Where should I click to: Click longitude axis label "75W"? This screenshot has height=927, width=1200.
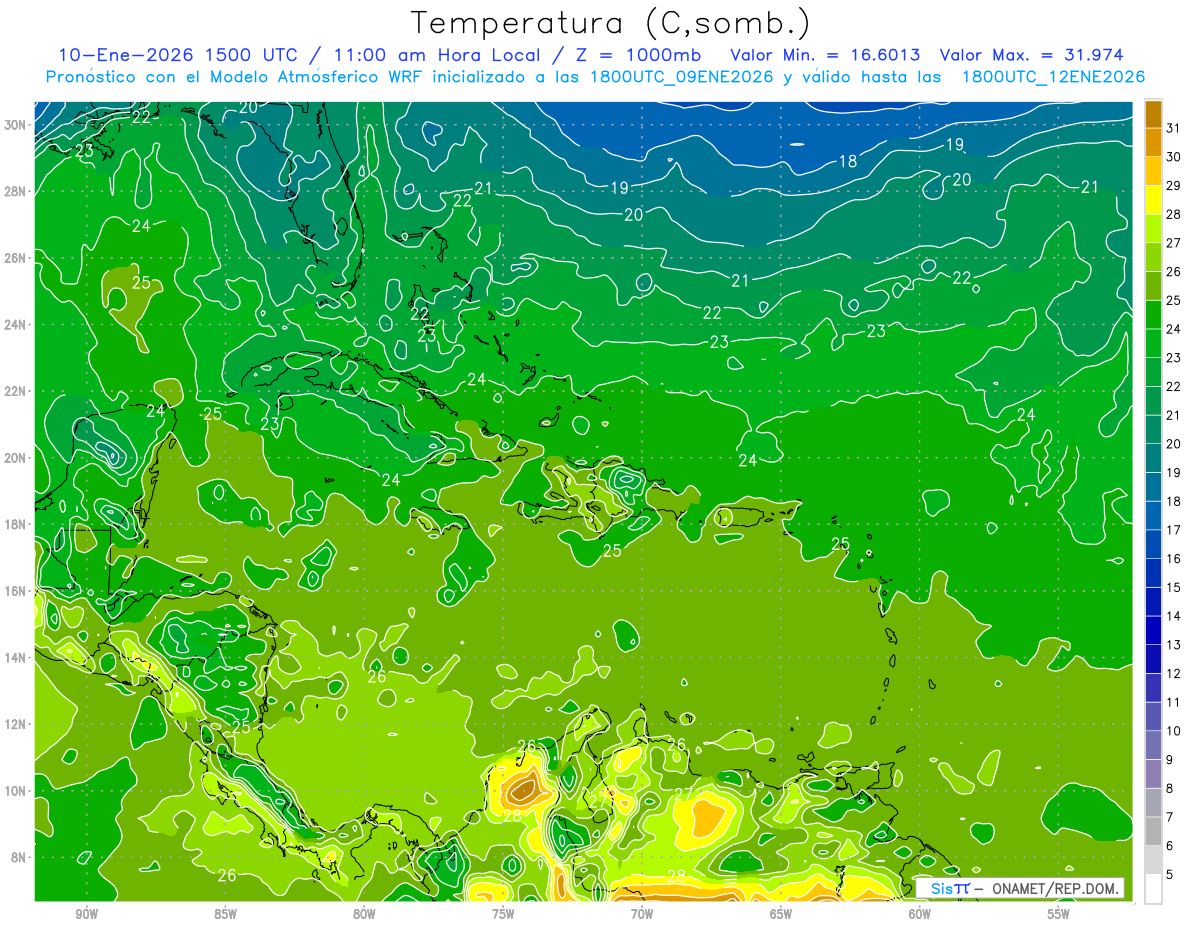pyautogui.click(x=503, y=913)
